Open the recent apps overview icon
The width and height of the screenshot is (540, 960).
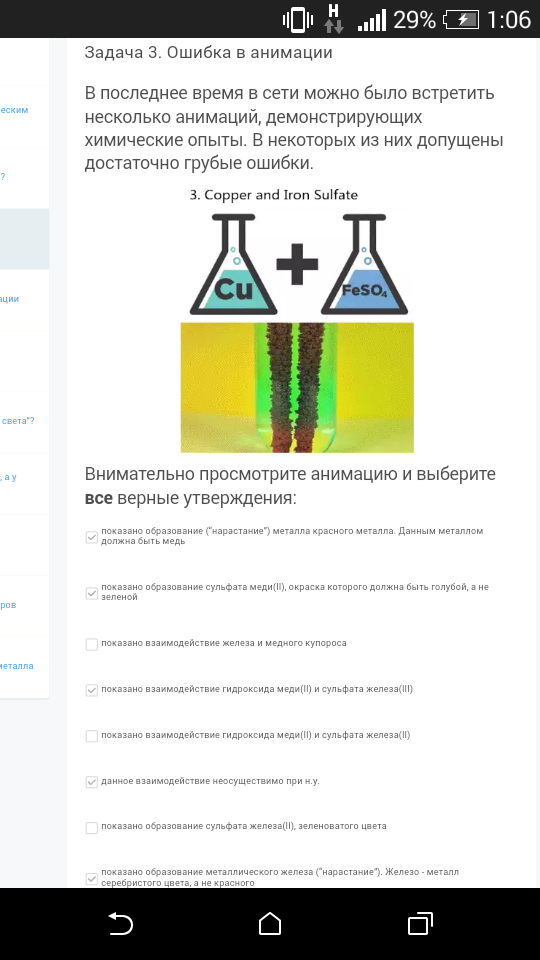tap(420, 923)
